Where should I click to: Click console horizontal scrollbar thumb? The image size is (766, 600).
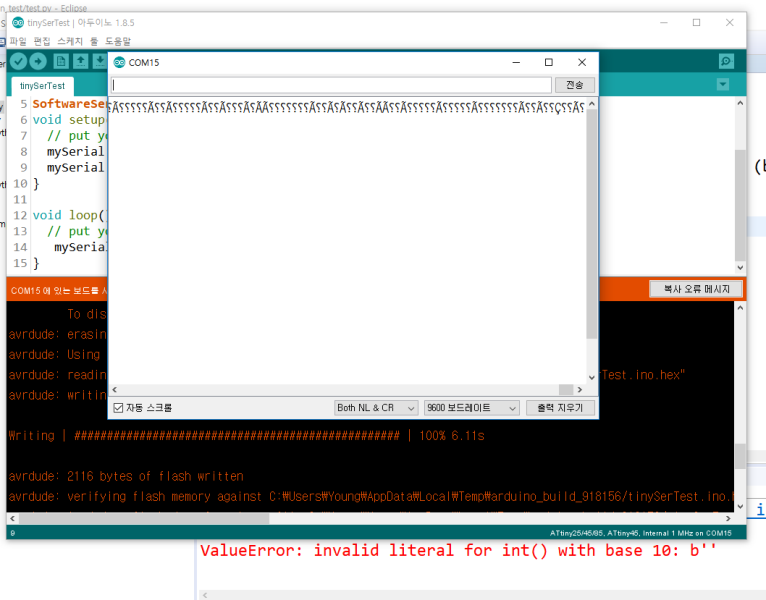coord(144,518)
